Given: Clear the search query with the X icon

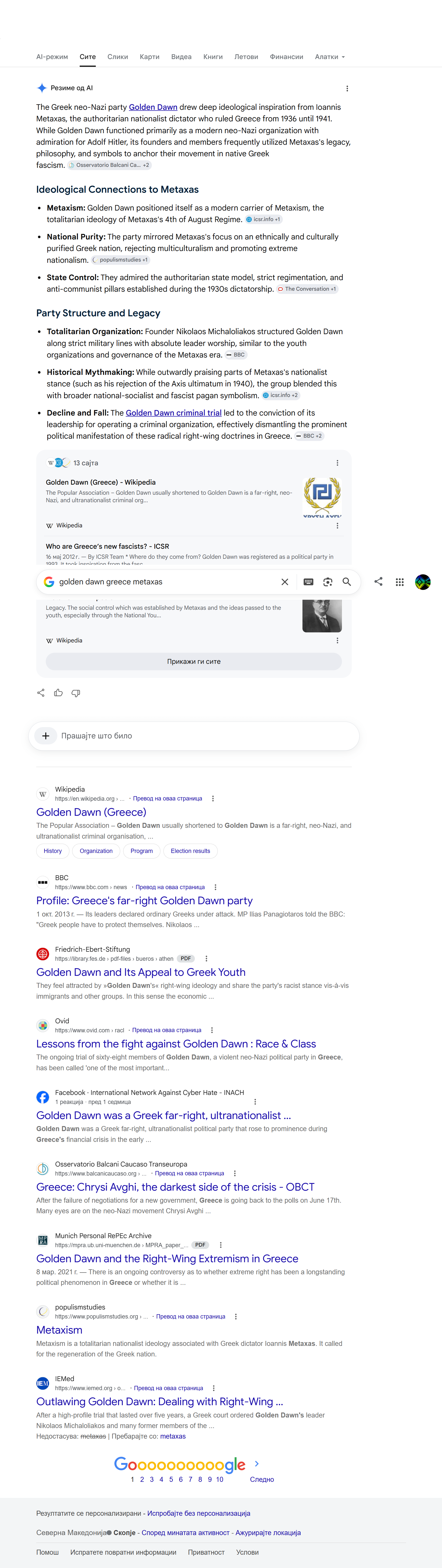Looking at the screenshot, I should [284, 582].
